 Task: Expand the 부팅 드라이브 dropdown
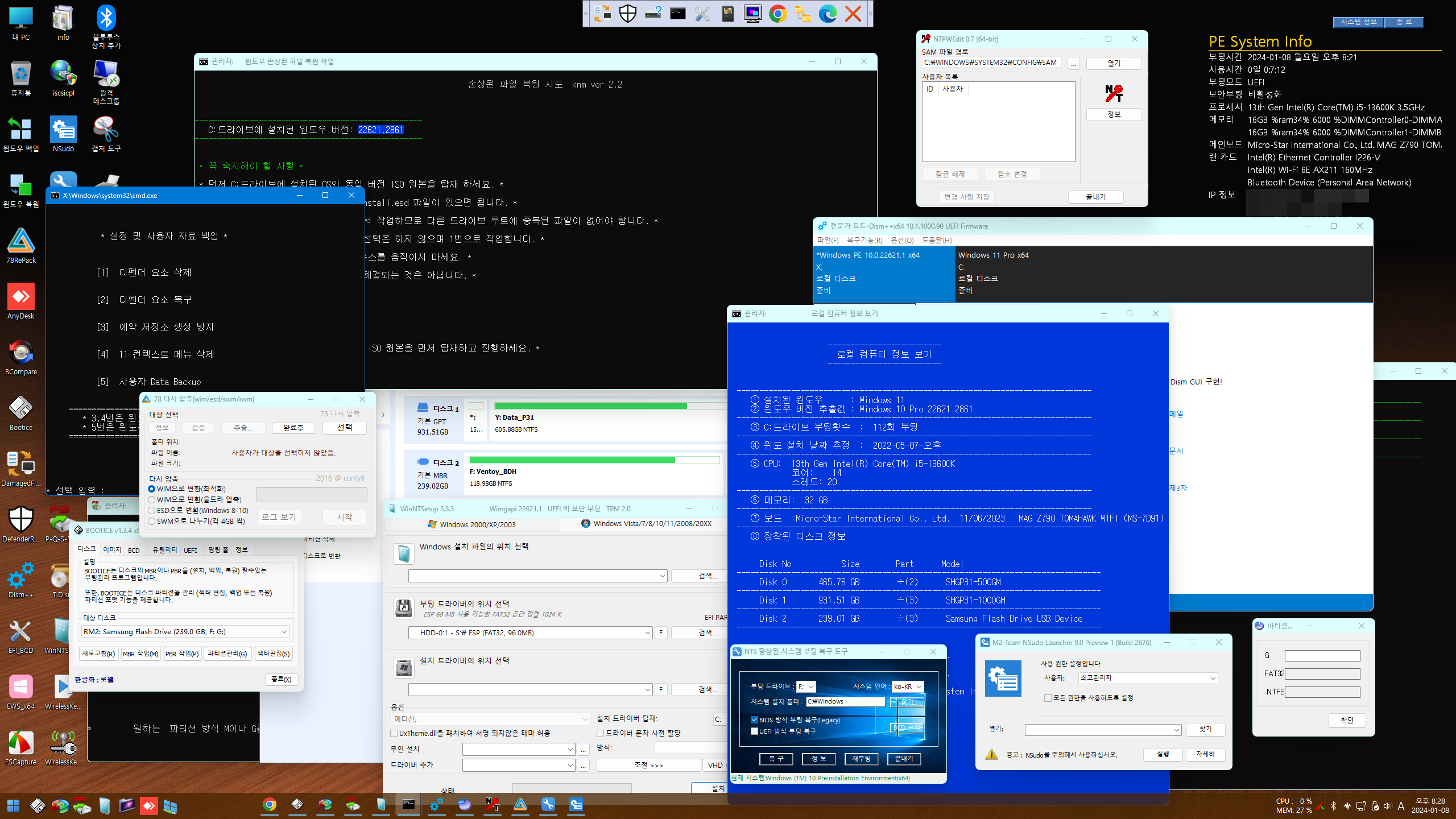pyautogui.click(x=806, y=686)
